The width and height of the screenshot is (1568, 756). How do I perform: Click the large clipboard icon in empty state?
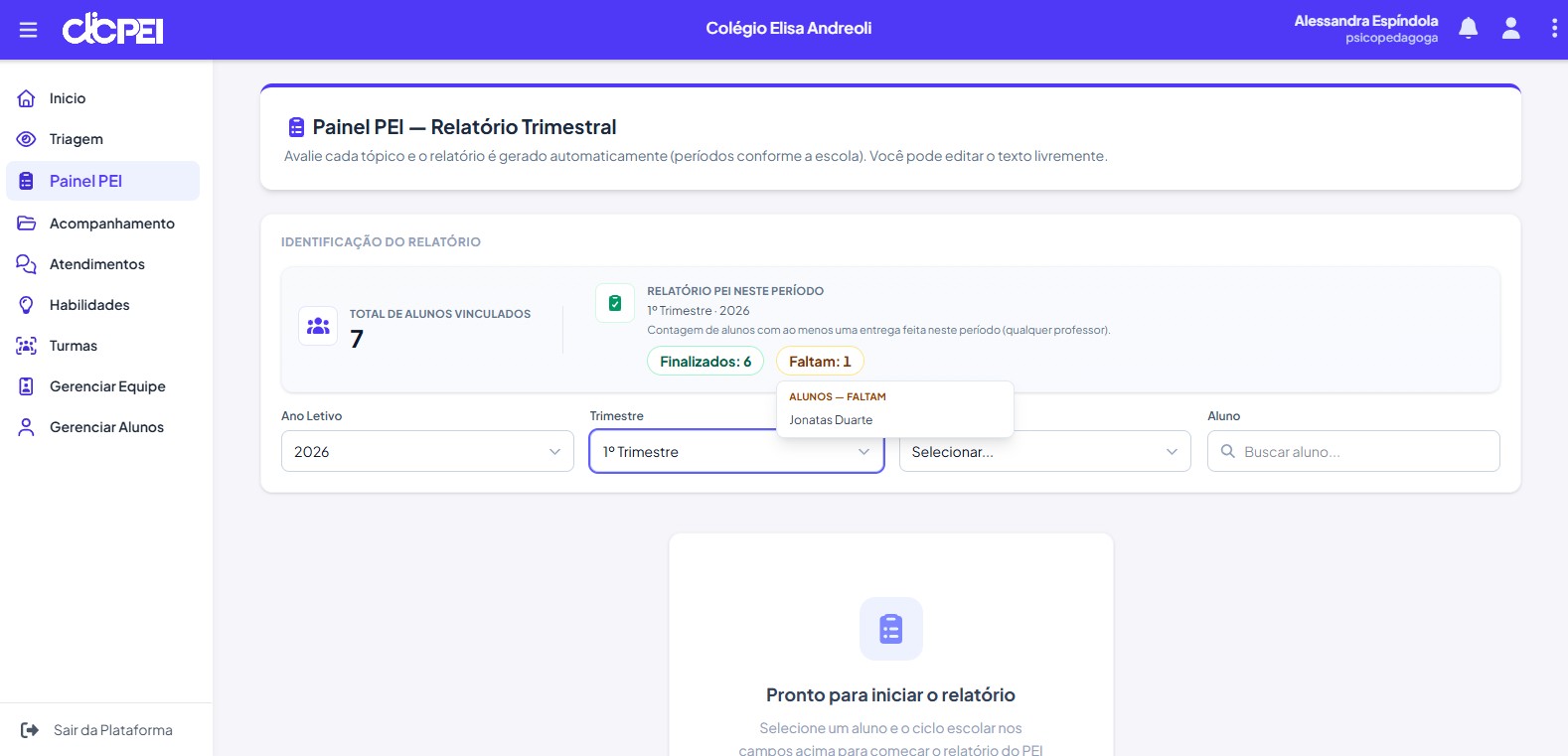click(x=891, y=629)
